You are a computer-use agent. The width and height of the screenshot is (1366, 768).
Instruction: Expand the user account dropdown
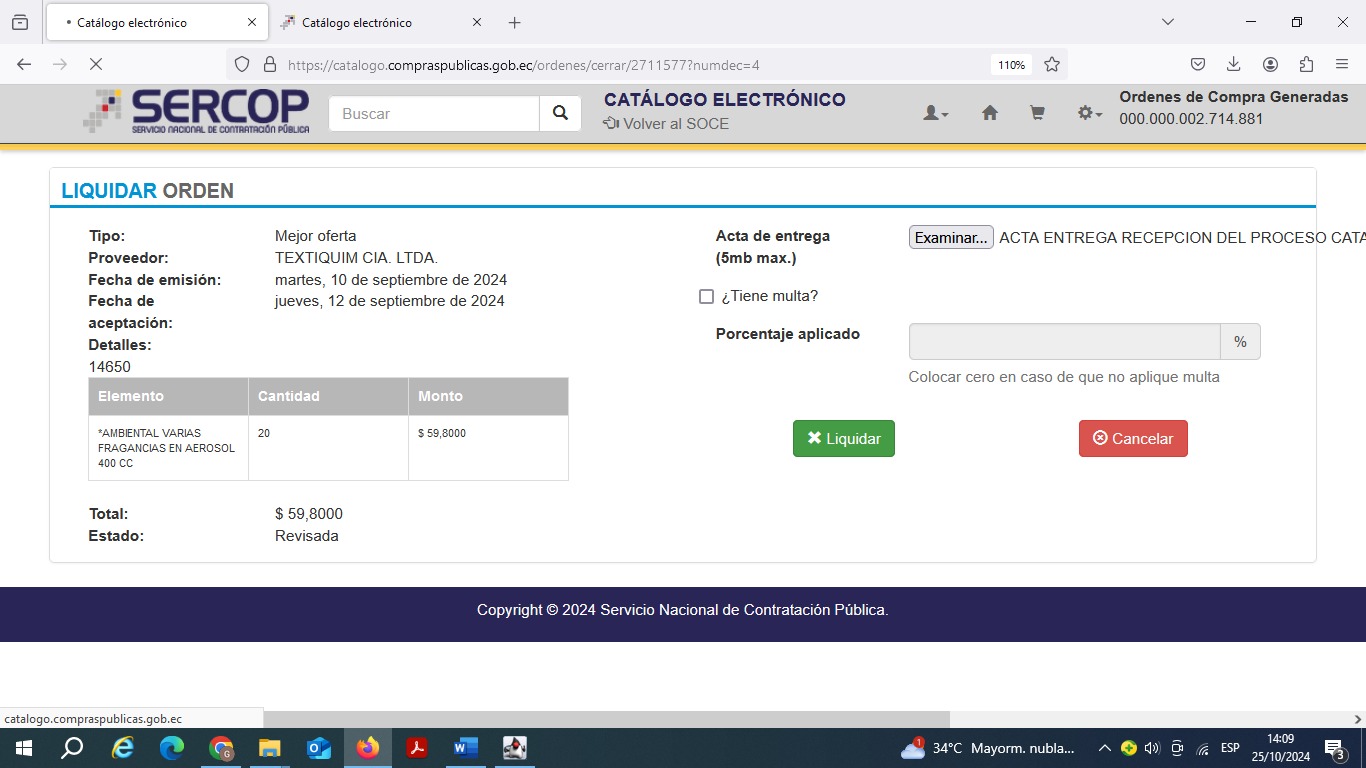click(x=935, y=114)
